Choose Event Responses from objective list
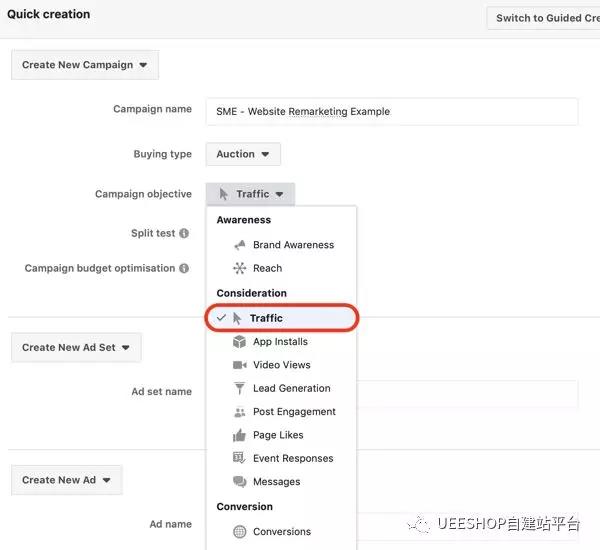The height and width of the screenshot is (550, 600). [292, 458]
